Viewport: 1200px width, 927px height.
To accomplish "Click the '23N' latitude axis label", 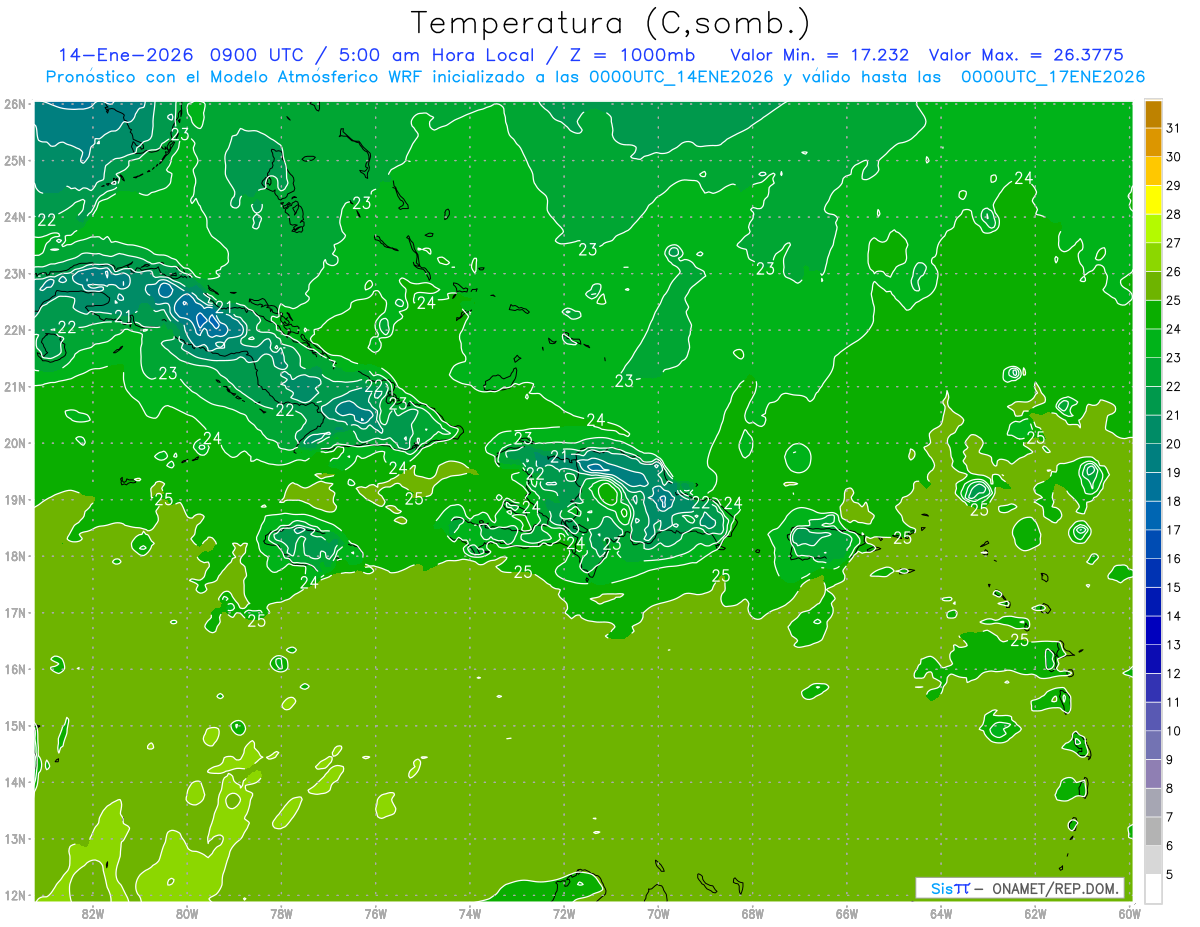I will click(x=15, y=273).
